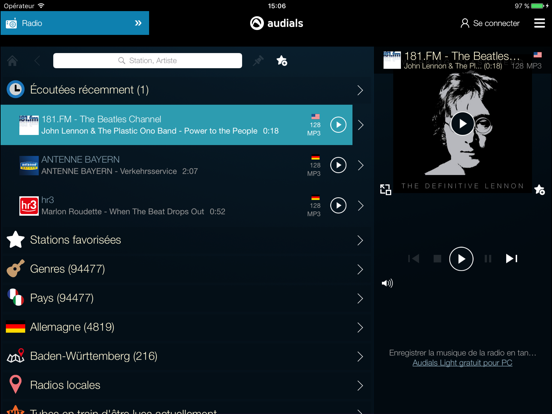Play the ANTENNE BAYERN station
Image resolution: width=552 pixels, height=414 pixels.
(x=338, y=165)
